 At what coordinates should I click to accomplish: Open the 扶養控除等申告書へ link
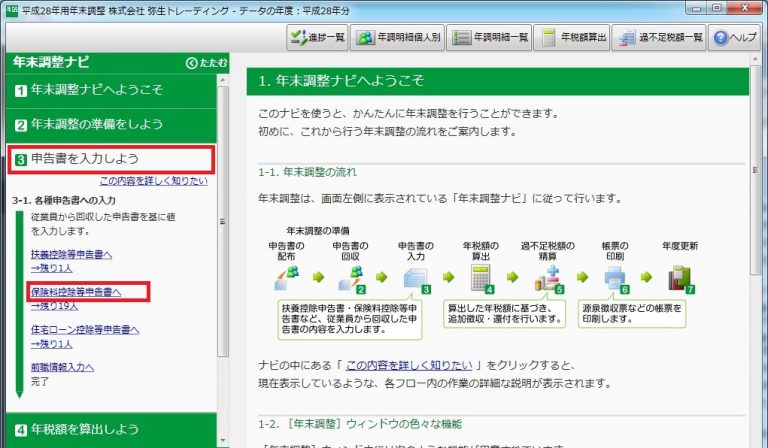(71, 255)
